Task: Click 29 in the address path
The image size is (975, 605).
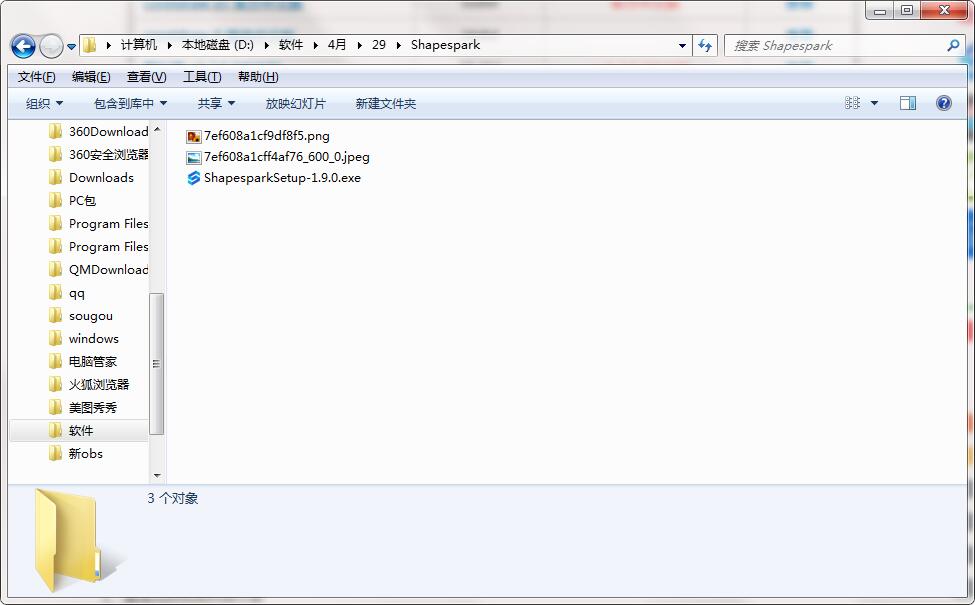Action: tap(379, 45)
